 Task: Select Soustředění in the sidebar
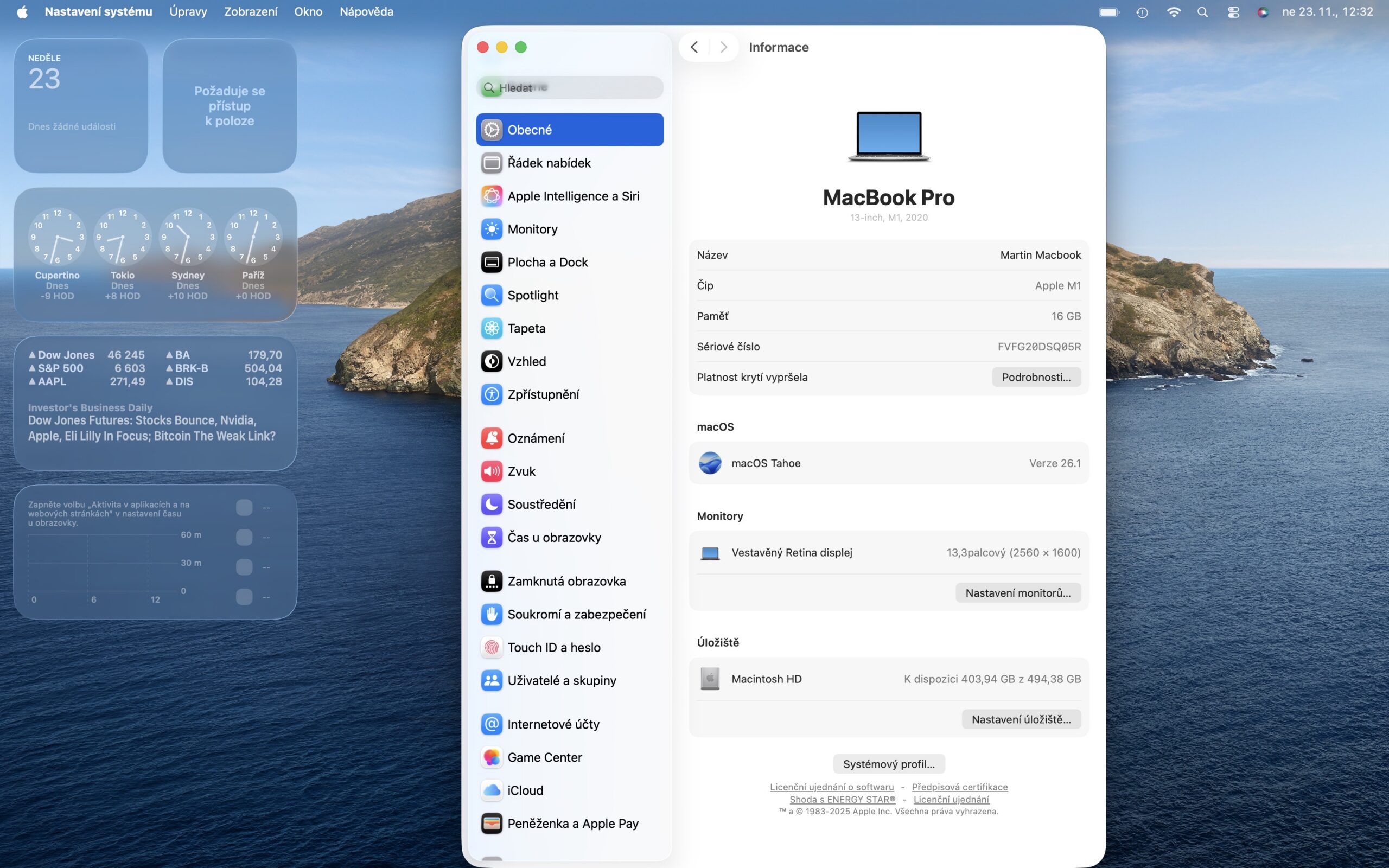pos(540,504)
